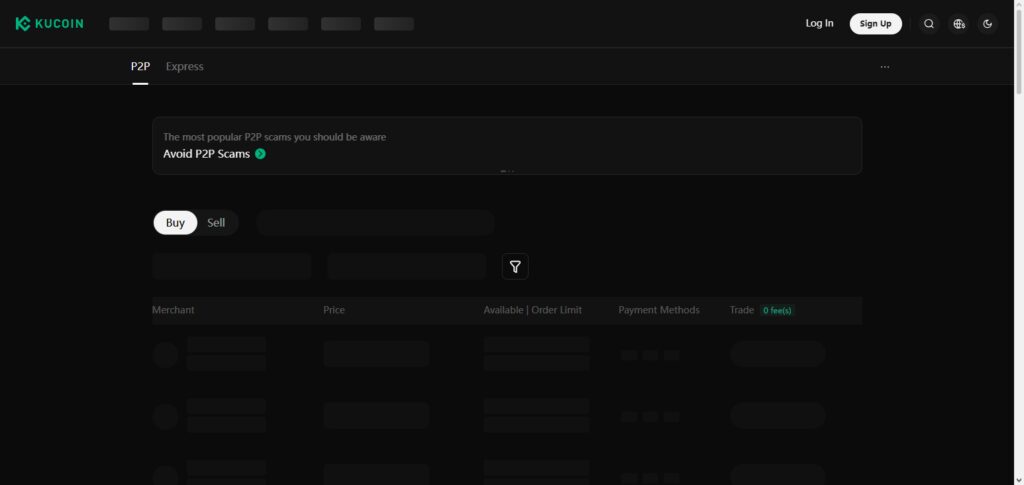The width and height of the screenshot is (1024, 485).
Task: Click the 0 fee(s) badge
Action: pos(777,311)
